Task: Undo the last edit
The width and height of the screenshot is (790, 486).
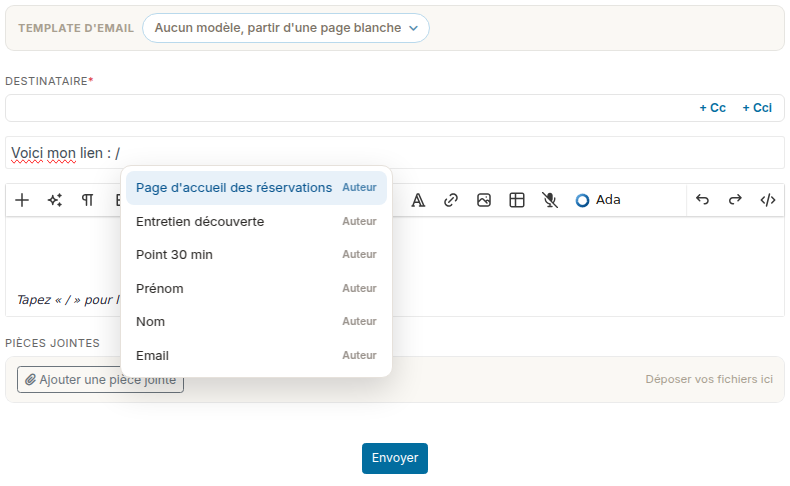Action: point(702,200)
